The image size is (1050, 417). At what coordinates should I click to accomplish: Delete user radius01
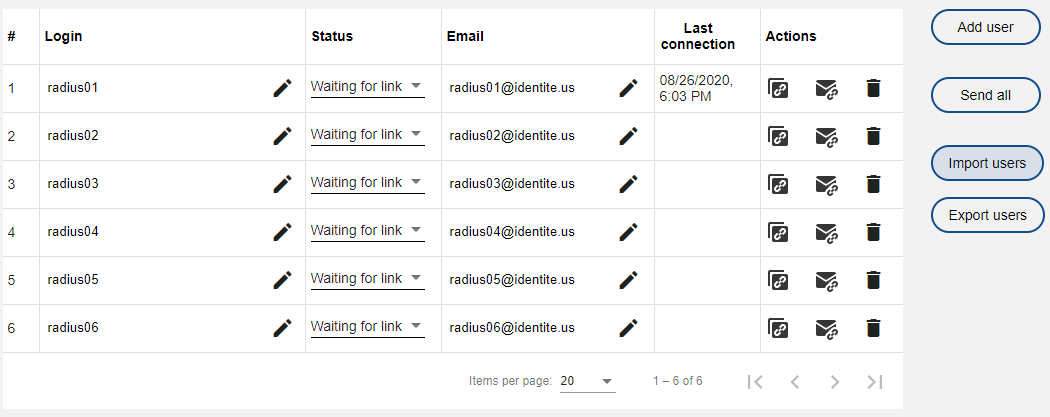tap(873, 88)
